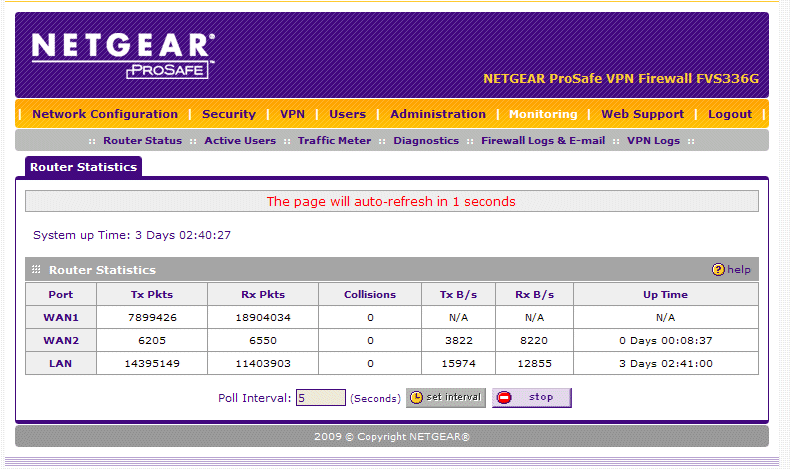Click the NETGEAR ProSafe logo
The width and height of the screenshot is (790, 469).
tap(123, 56)
